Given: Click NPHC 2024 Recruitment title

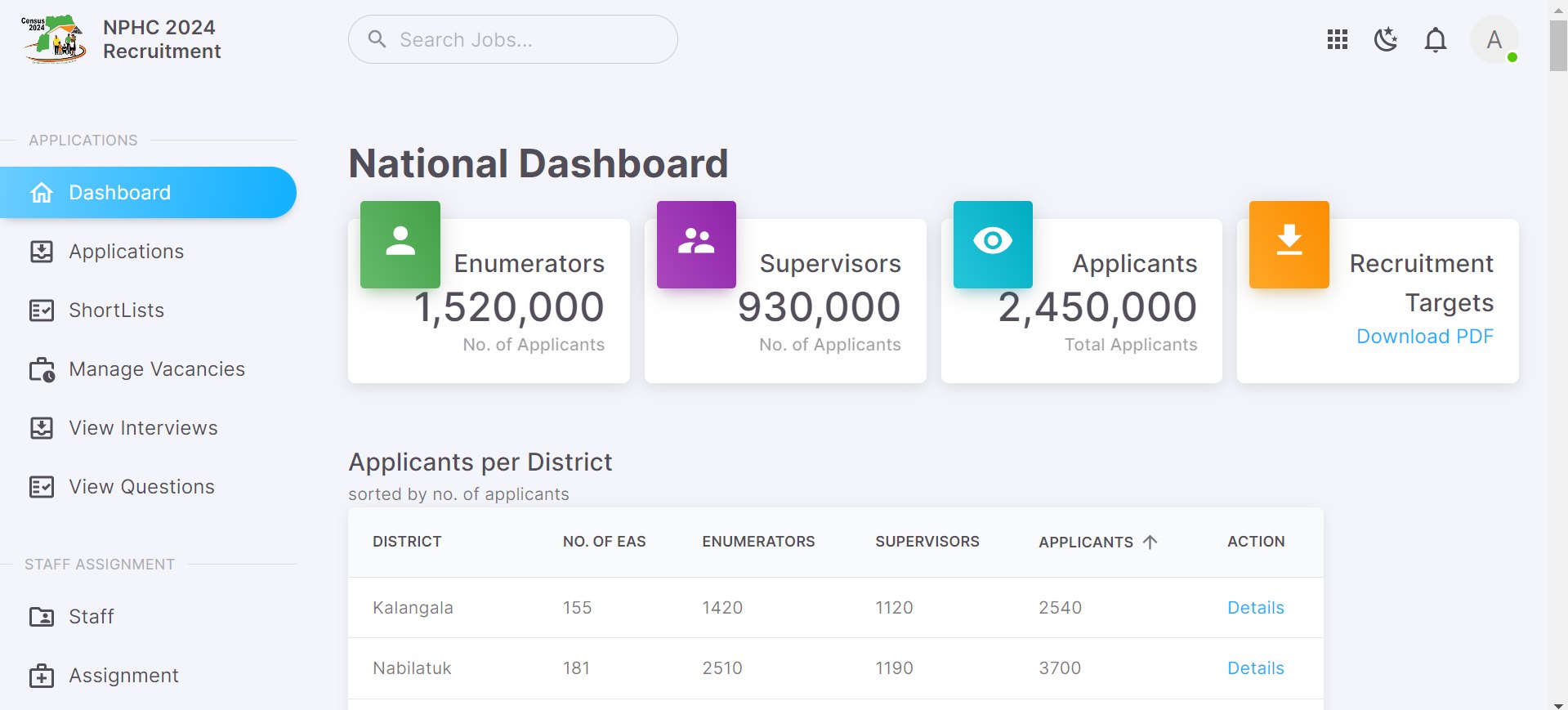Looking at the screenshot, I should (x=162, y=39).
